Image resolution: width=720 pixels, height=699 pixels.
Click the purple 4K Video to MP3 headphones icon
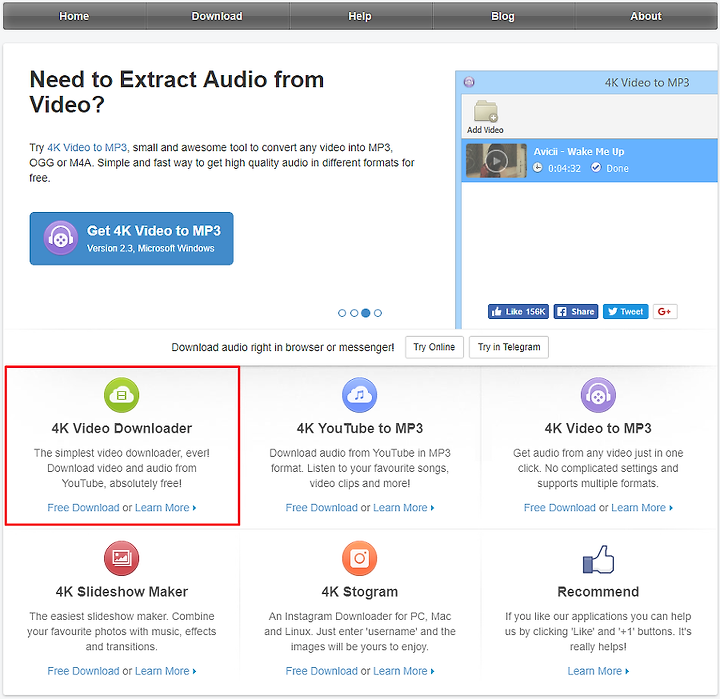pyautogui.click(x=598, y=395)
